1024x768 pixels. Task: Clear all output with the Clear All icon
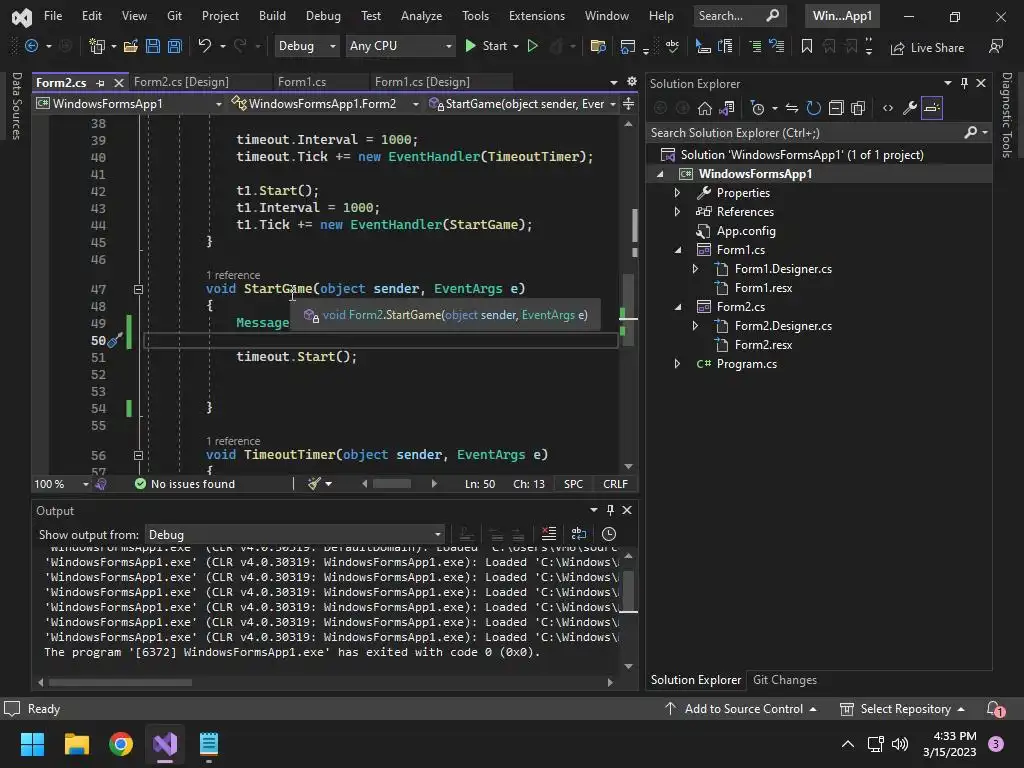[x=548, y=534]
